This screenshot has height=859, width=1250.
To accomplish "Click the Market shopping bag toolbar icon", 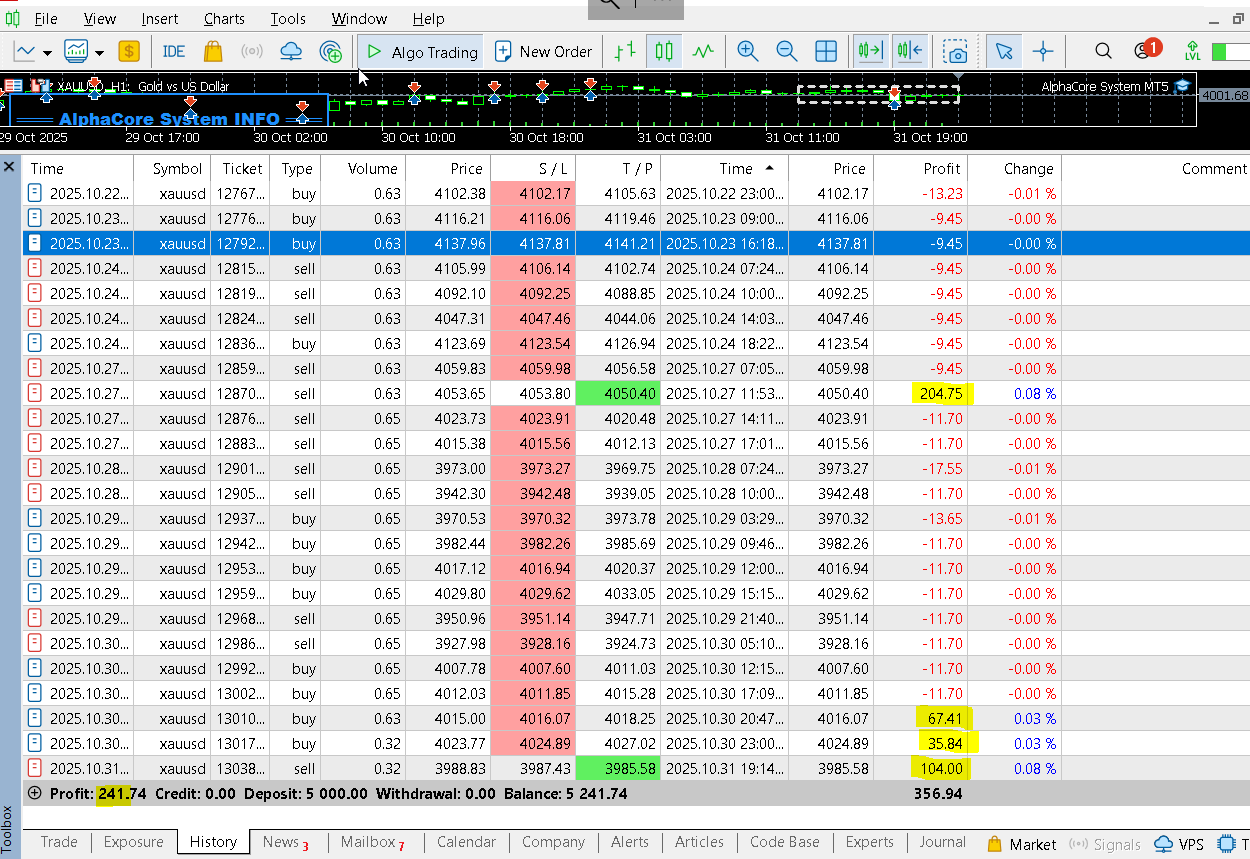I will pyautogui.click(x=213, y=52).
